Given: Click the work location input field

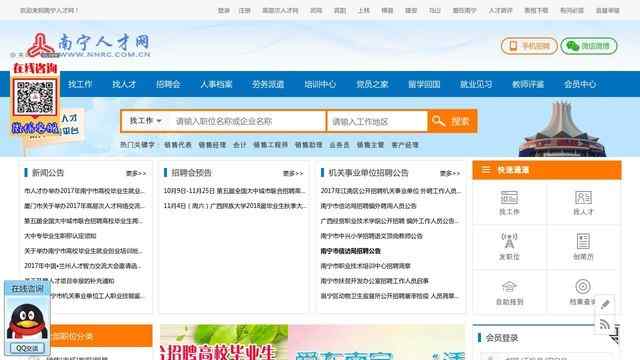Looking at the screenshot, I should pos(377,121).
